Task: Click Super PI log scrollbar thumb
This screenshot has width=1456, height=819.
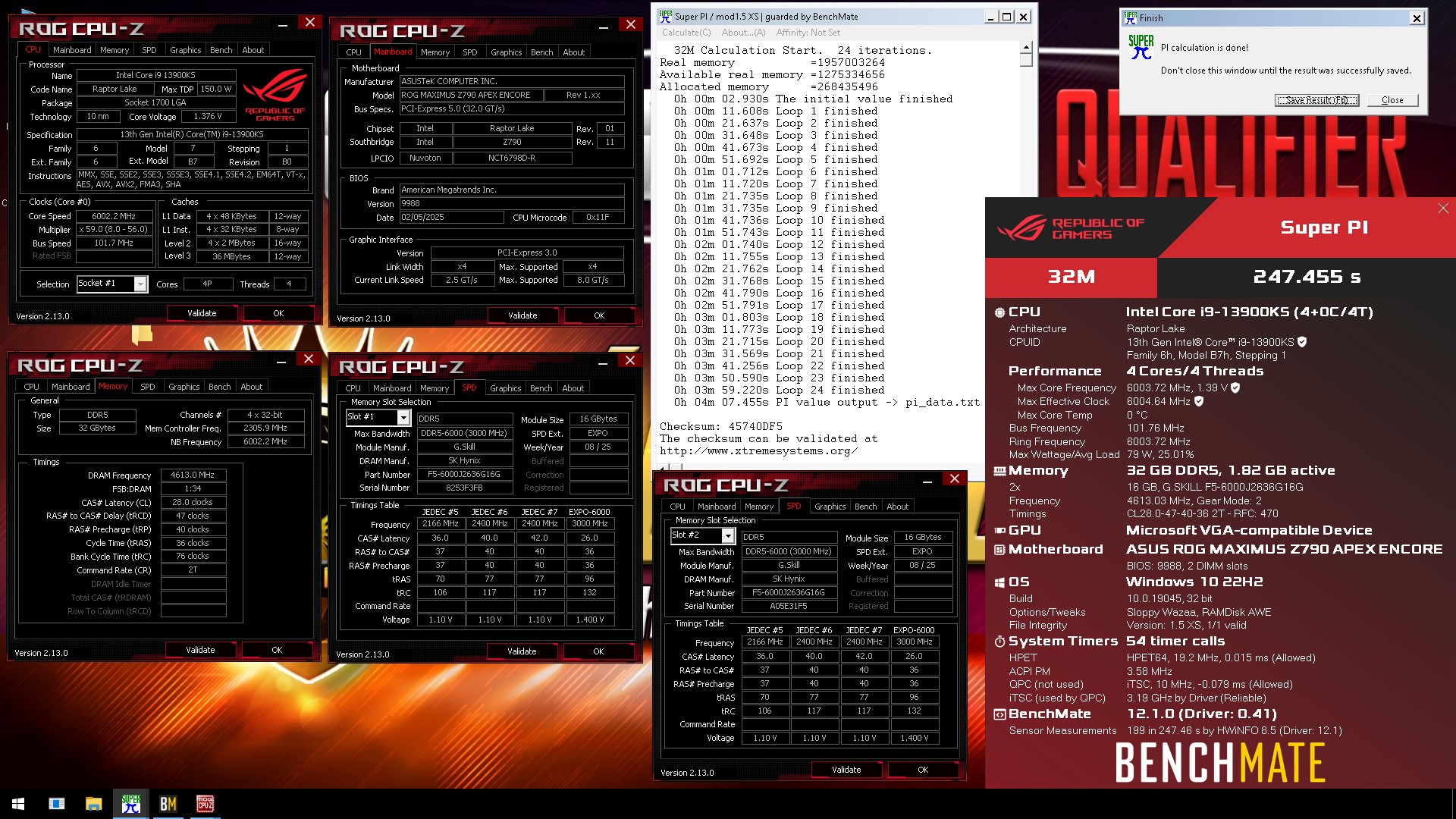Action: (x=1026, y=60)
